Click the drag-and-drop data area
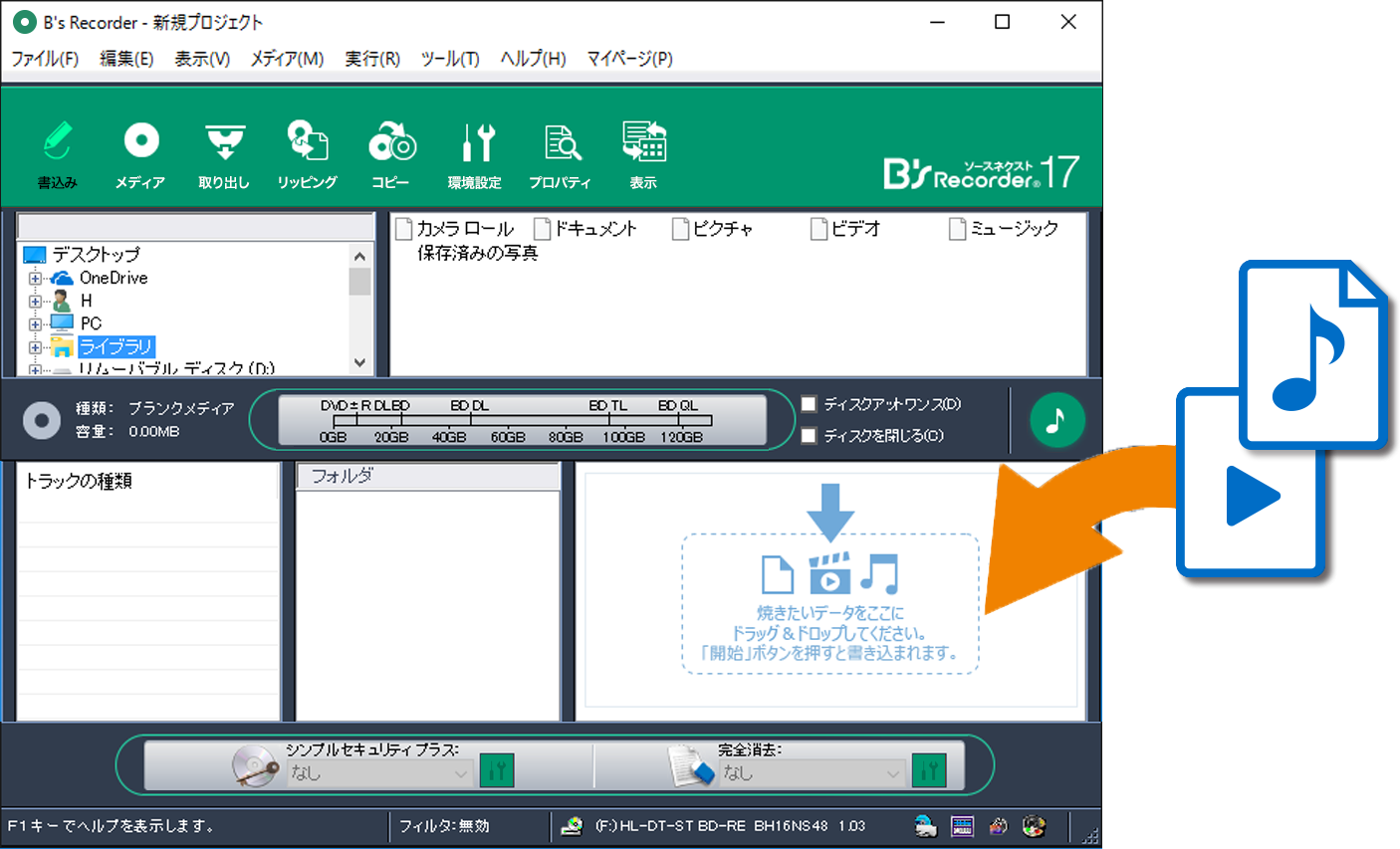 [830, 603]
